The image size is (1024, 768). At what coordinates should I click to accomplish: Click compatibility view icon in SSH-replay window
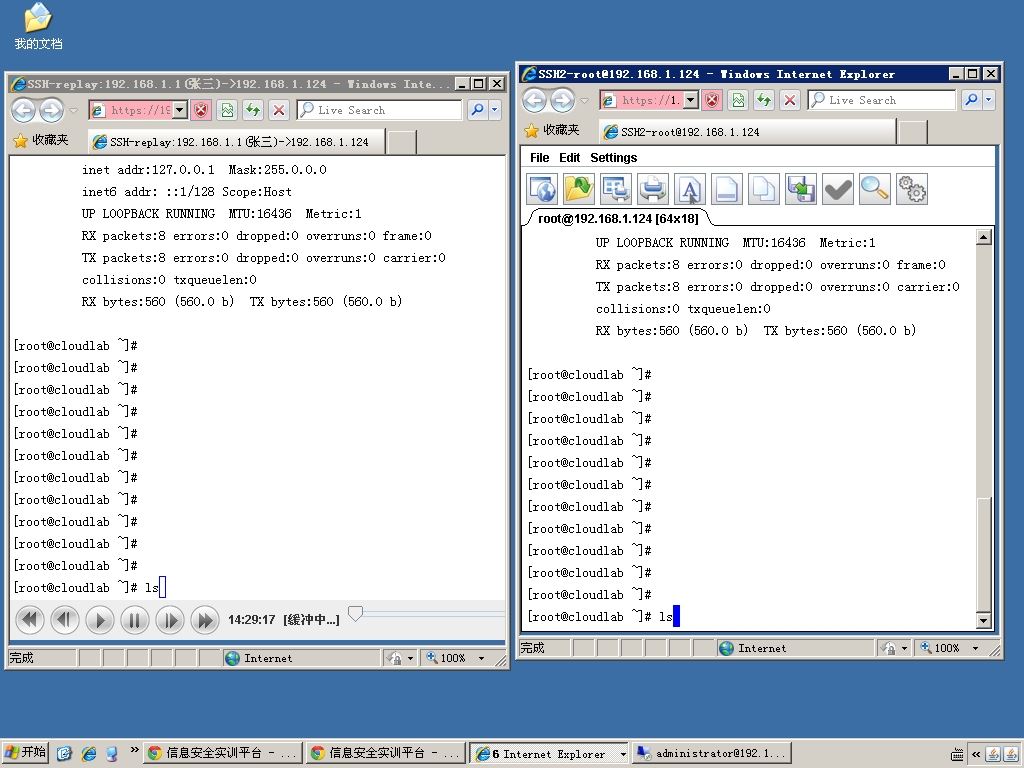pos(227,110)
